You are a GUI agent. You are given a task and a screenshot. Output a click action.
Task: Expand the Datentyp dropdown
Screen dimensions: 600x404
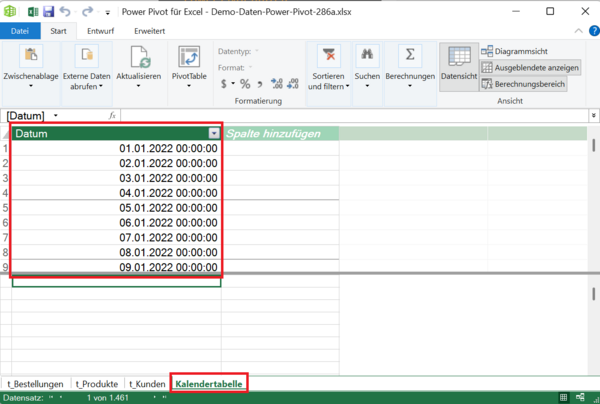(x=258, y=50)
